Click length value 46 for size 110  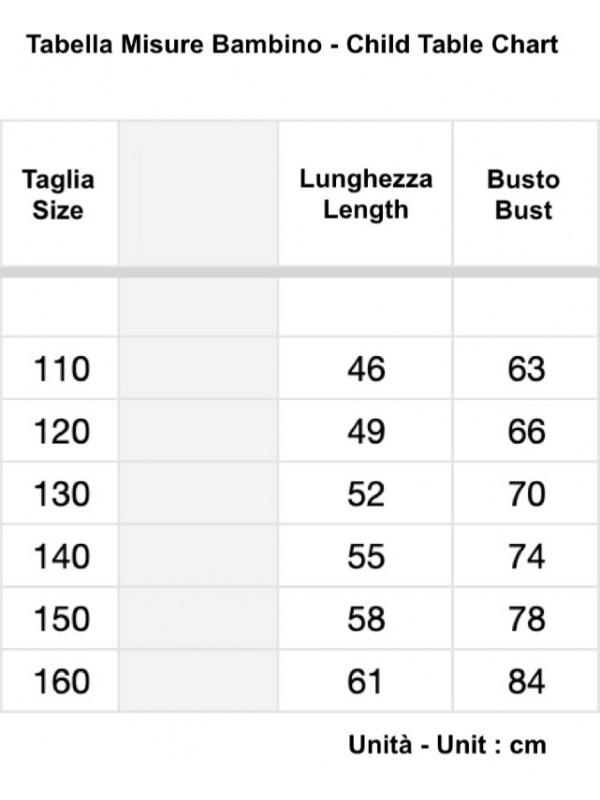pos(366,369)
